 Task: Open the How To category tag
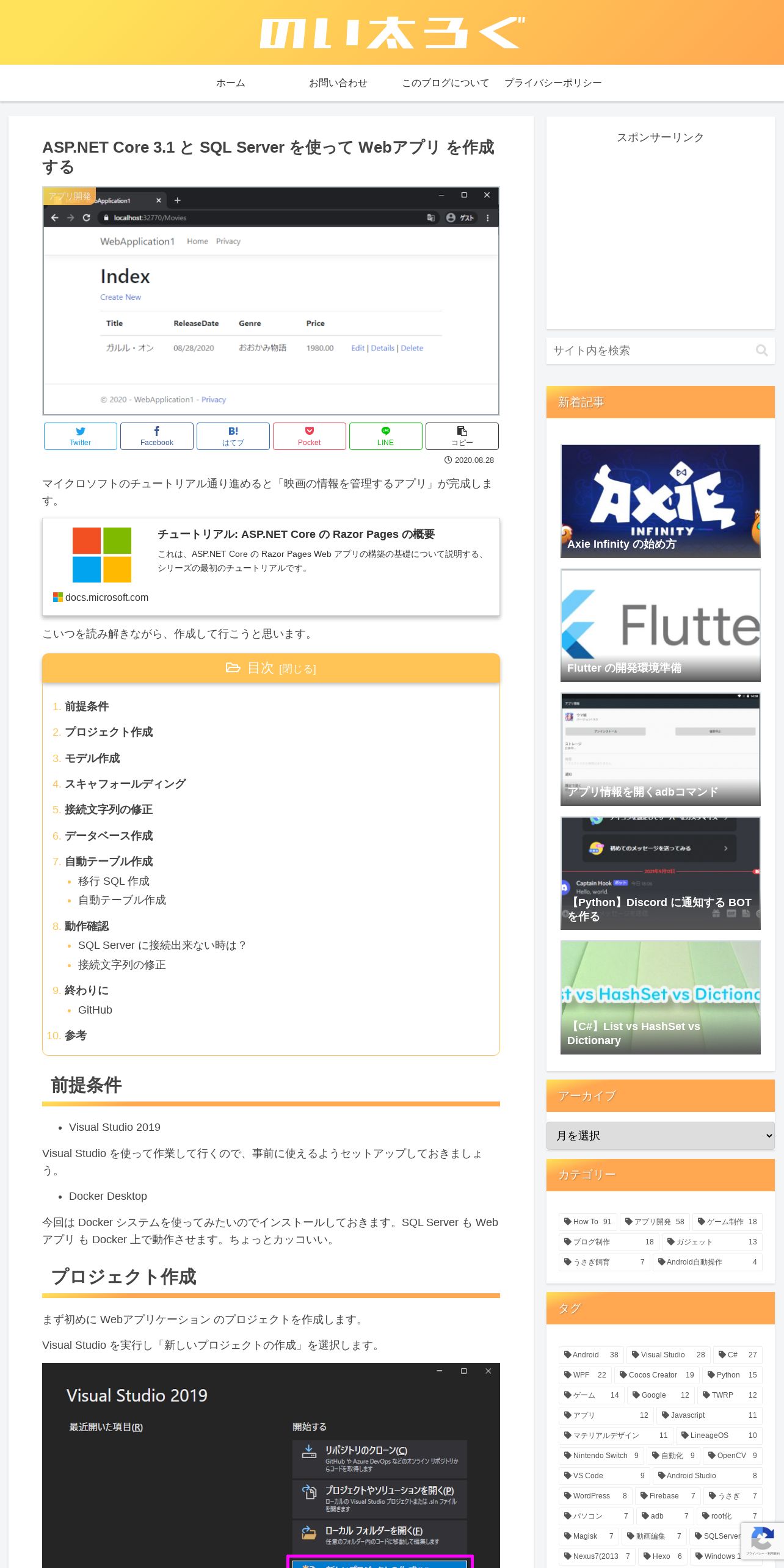(x=587, y=1222)
